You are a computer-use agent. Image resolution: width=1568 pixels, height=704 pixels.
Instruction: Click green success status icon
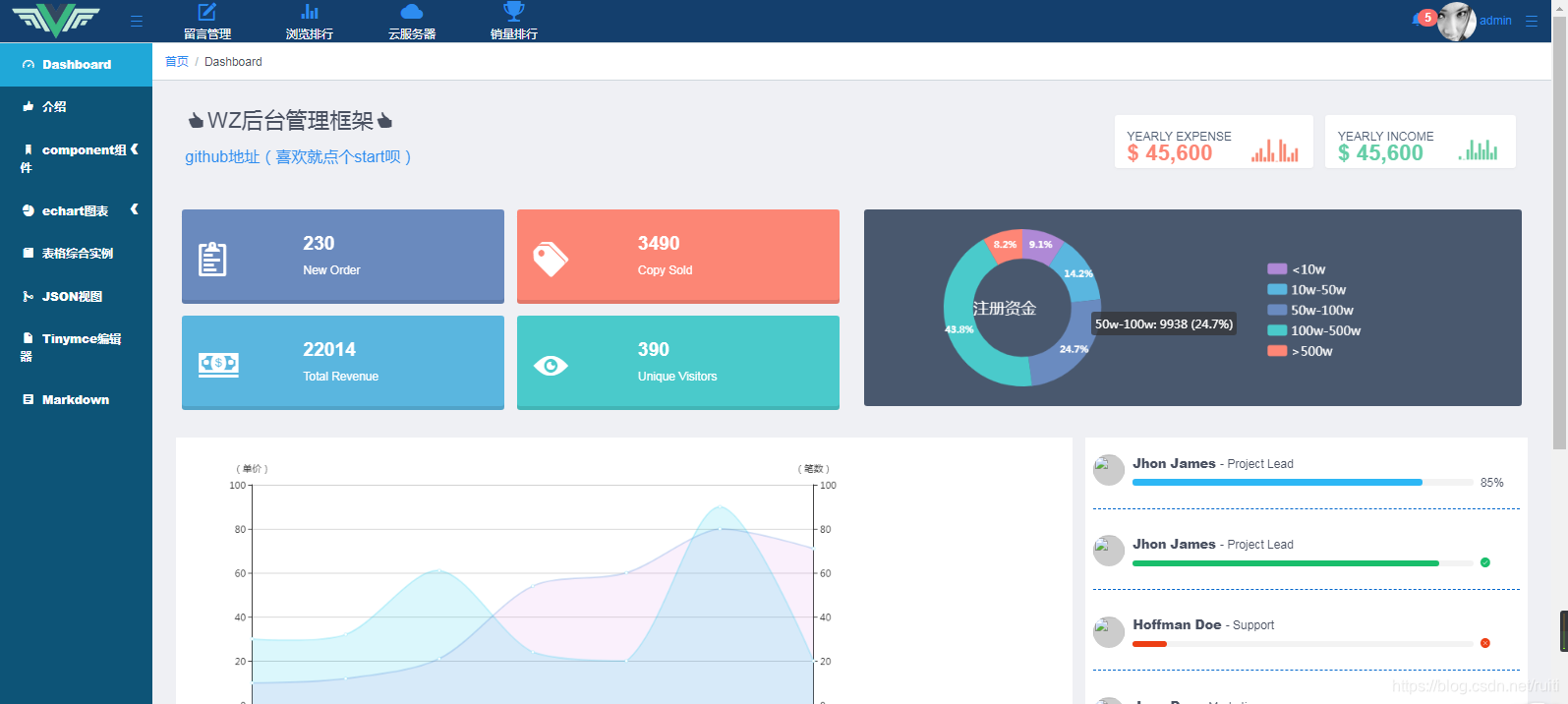point(1485,562)
